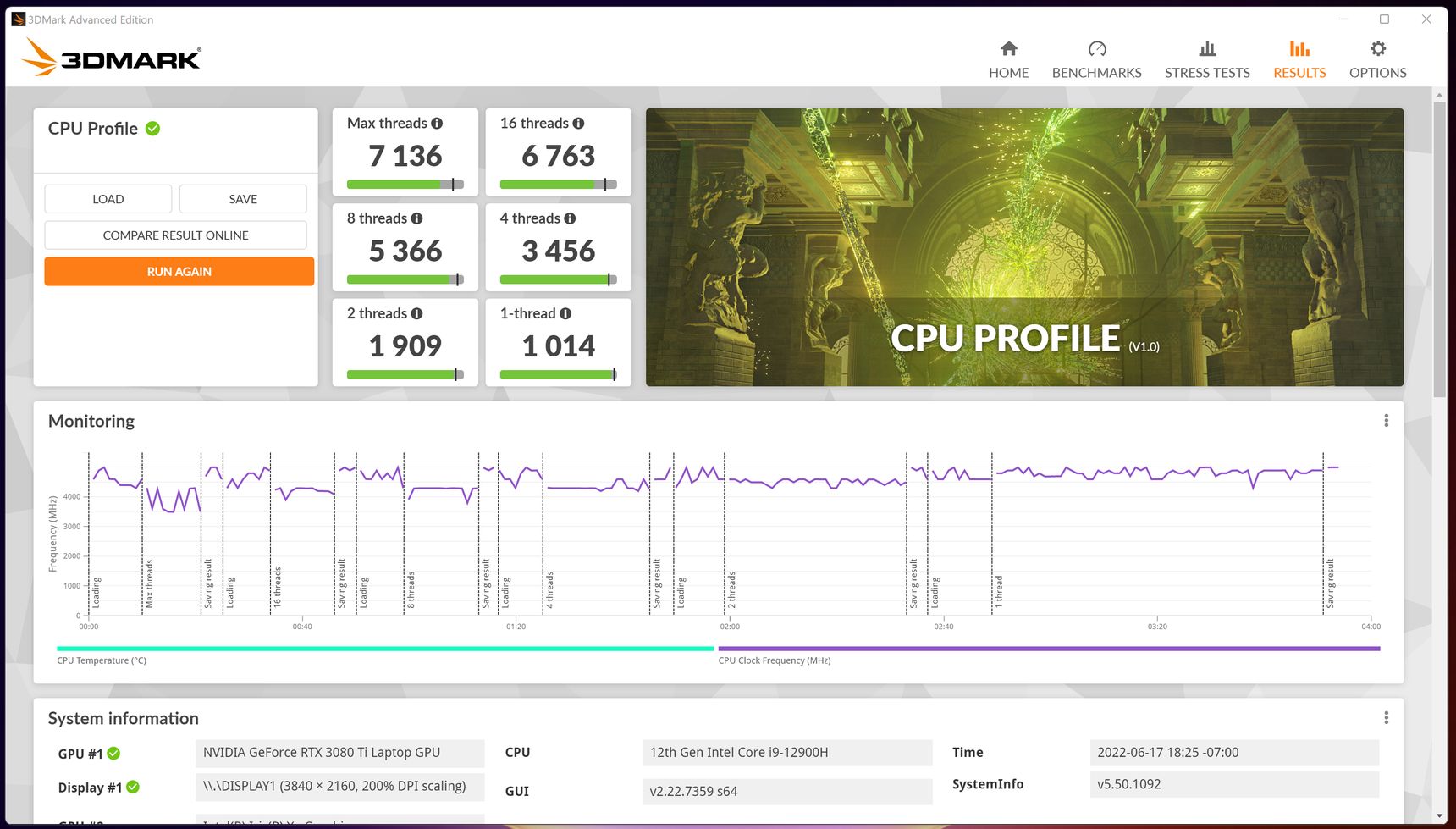Open the Options gear icon
This screenshot has width=1456, height=829.
click(1378, 49)
